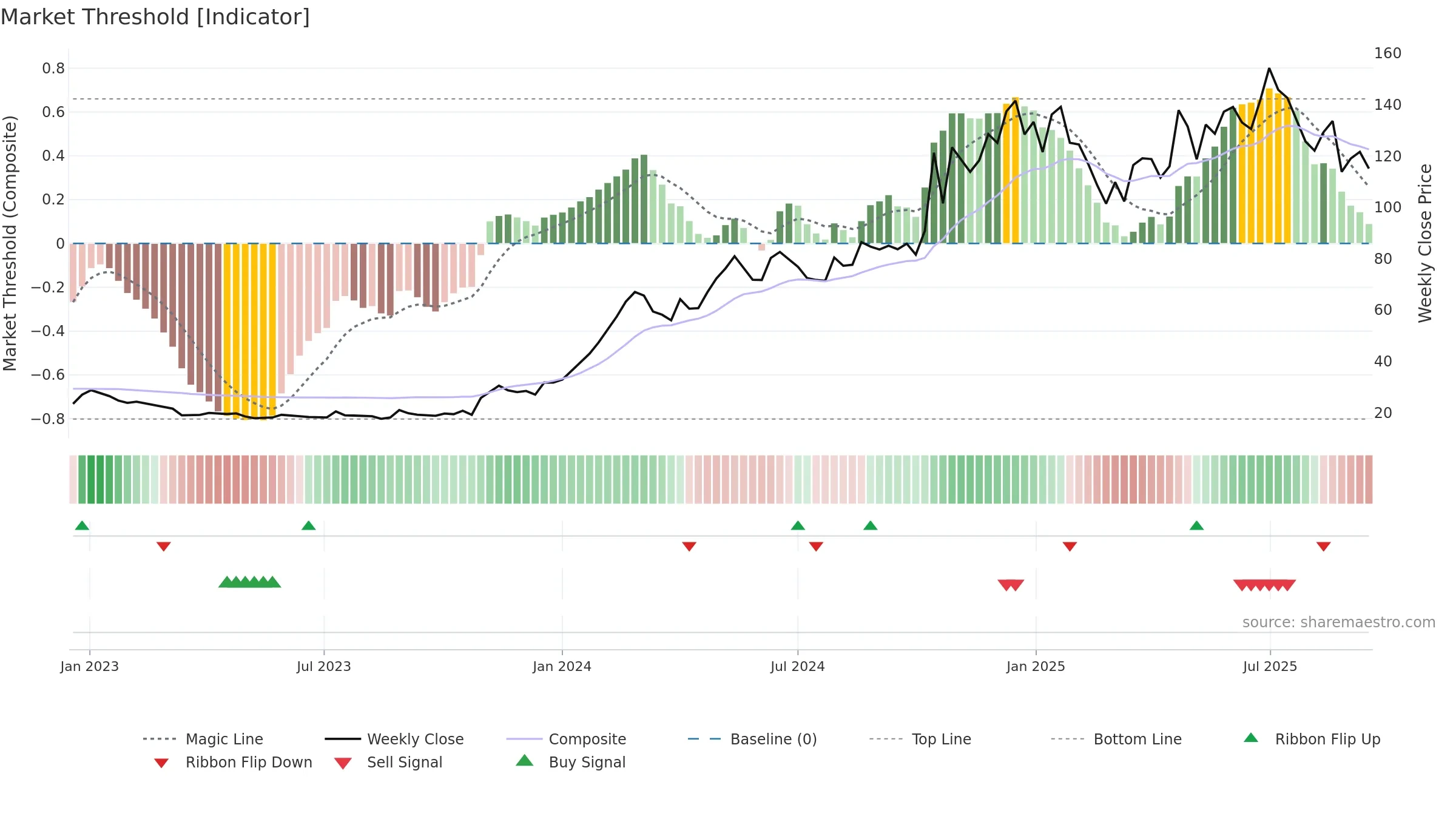Toggle the Sell Signal legend entry

click(388, 762)
